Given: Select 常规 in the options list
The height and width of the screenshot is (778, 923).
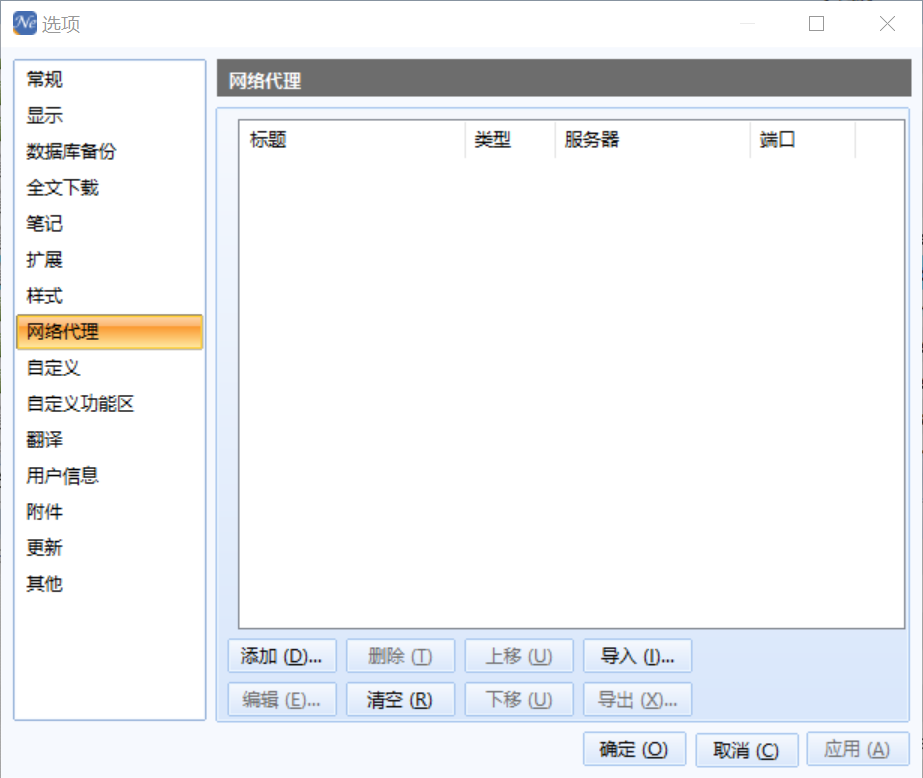Looking at the screenshot, I should [x=45, y=80].
